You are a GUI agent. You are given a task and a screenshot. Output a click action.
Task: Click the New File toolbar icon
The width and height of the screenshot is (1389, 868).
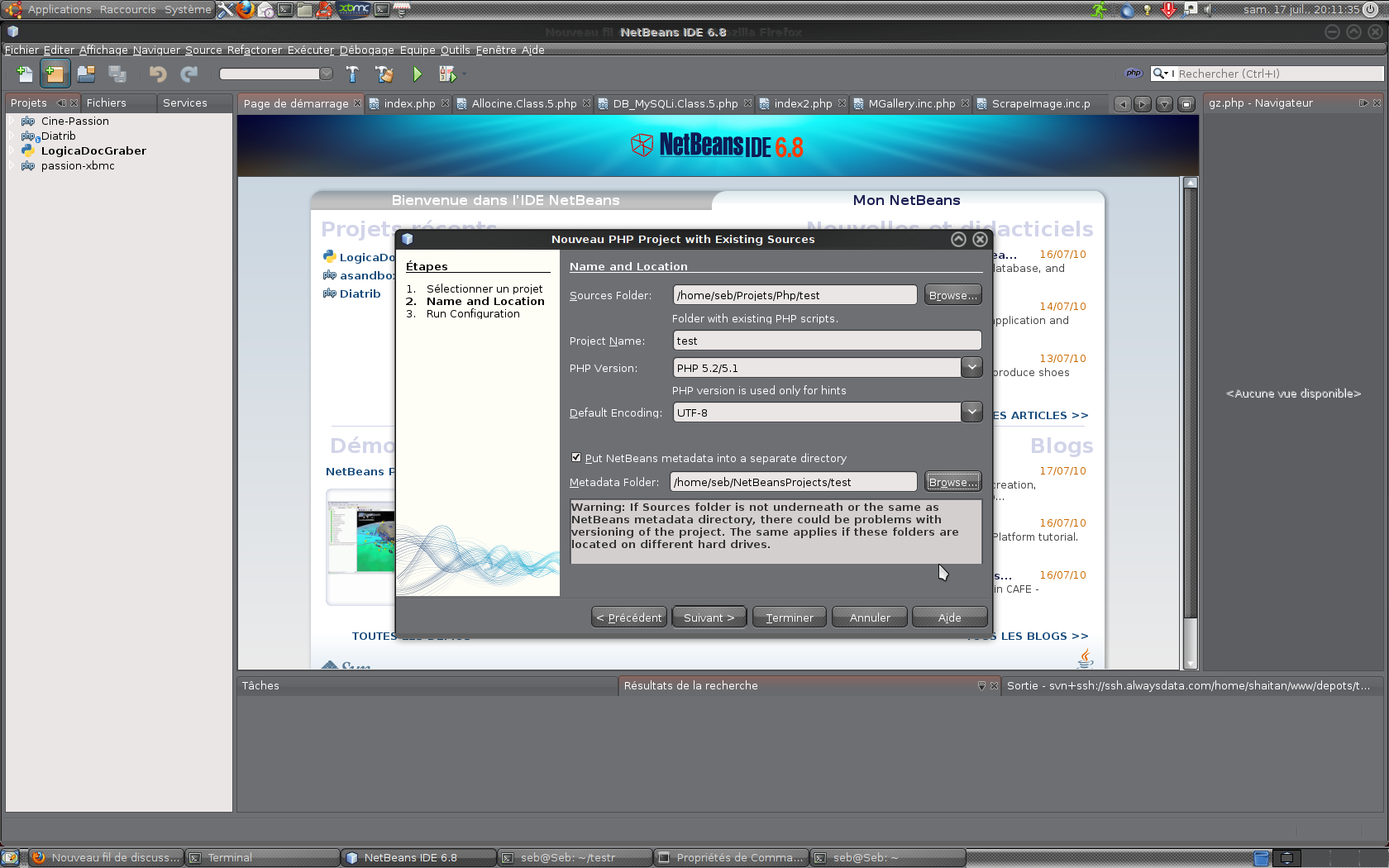(25, 74)
